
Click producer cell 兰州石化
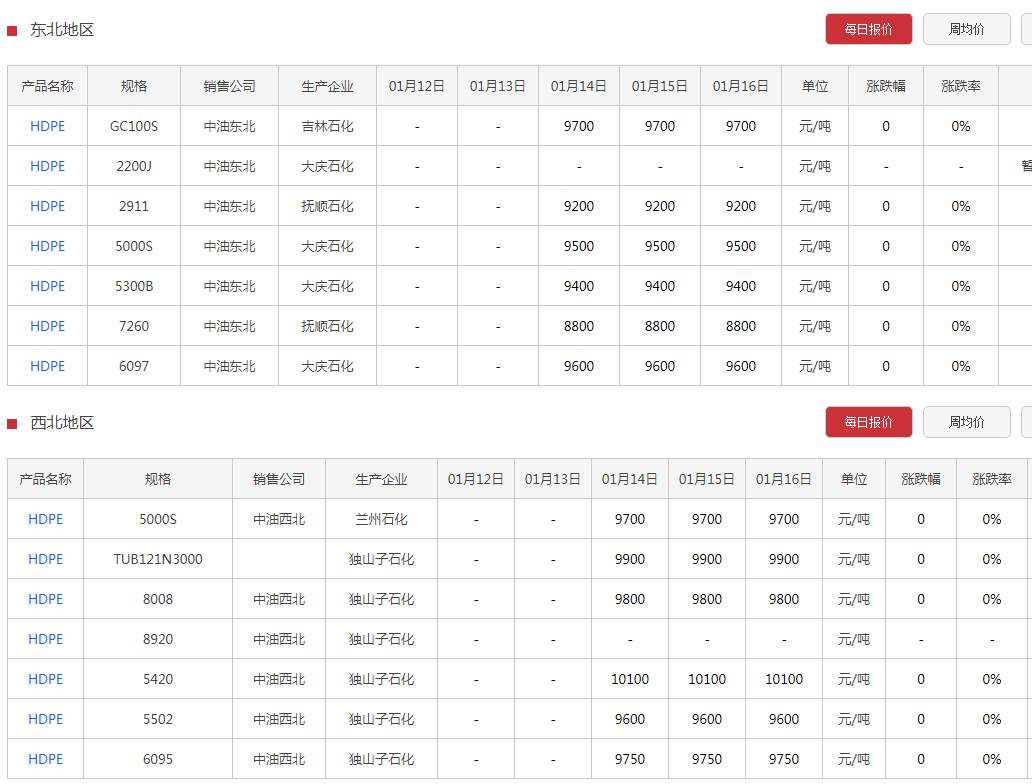coord(381,519)
